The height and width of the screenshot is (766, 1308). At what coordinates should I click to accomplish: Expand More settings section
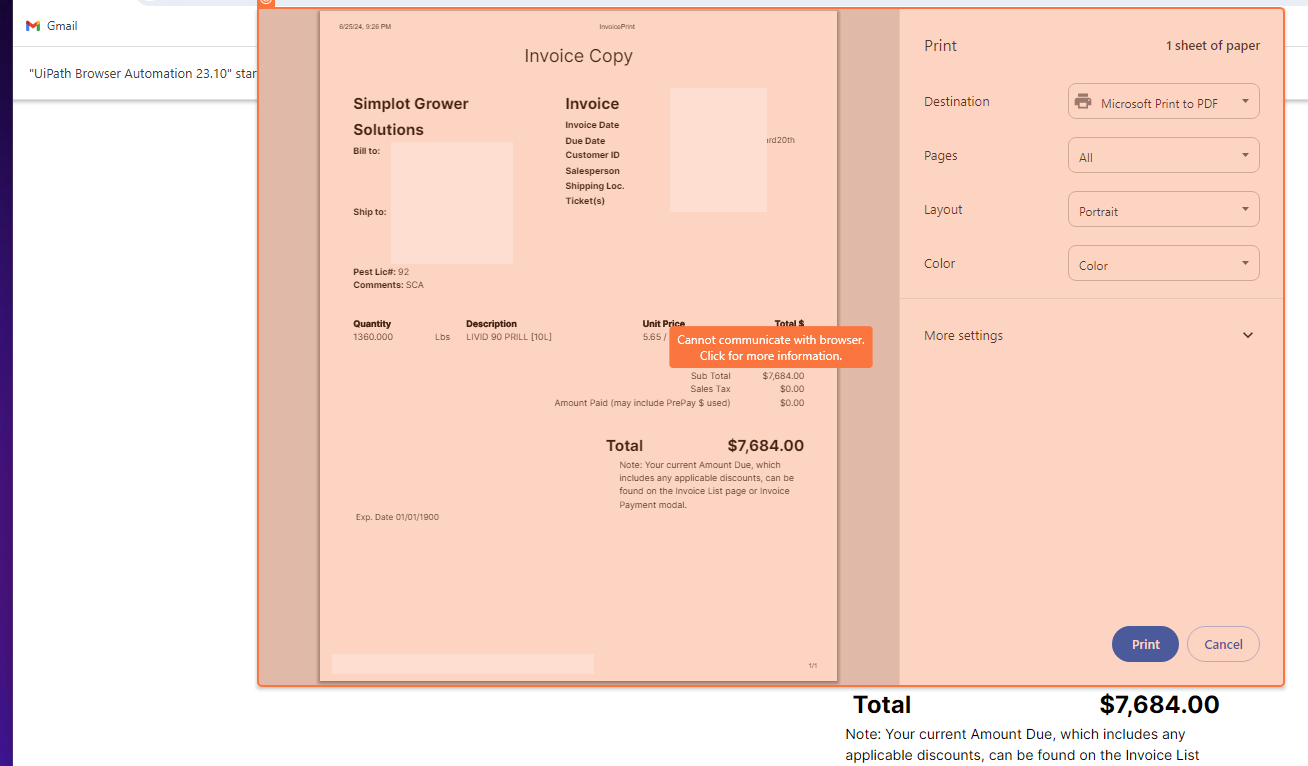tap(1090, 335)
